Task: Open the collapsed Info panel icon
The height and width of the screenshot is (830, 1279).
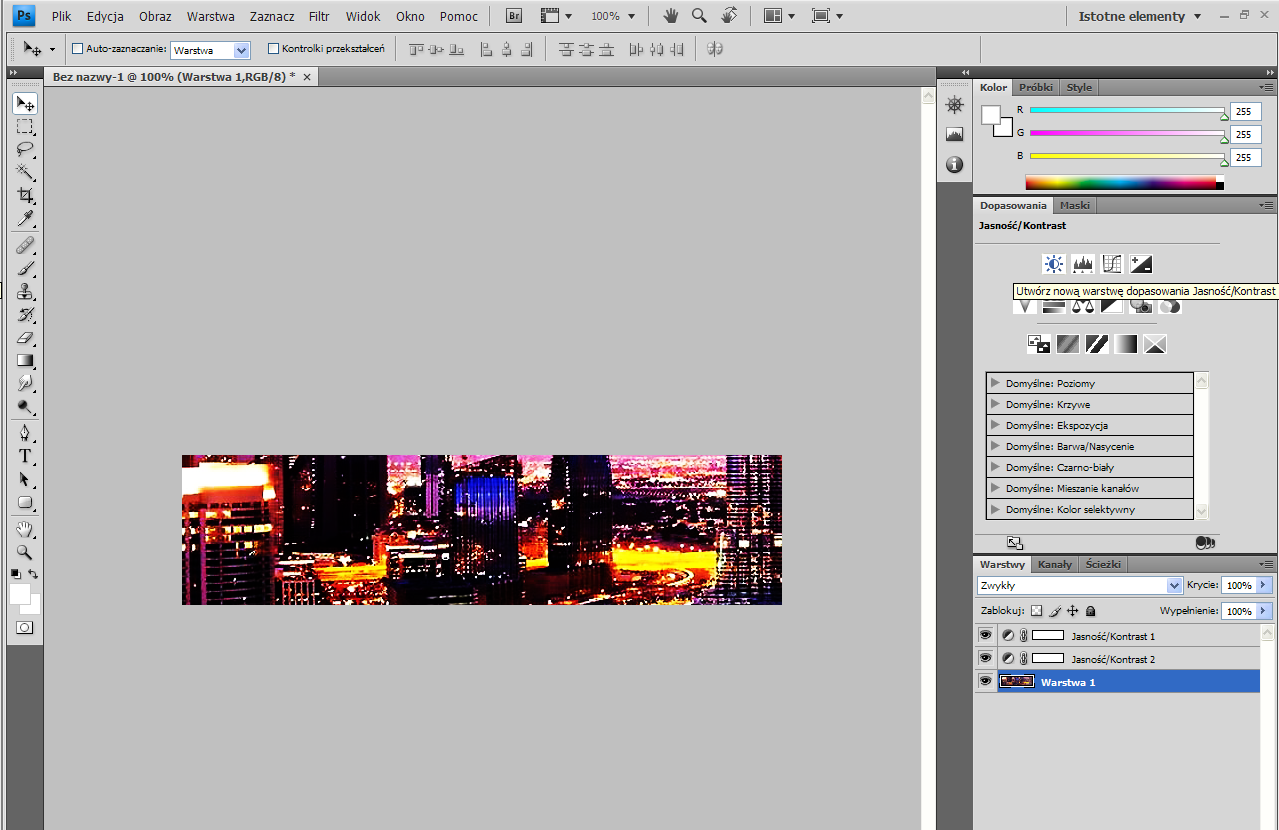Action: 954,164
